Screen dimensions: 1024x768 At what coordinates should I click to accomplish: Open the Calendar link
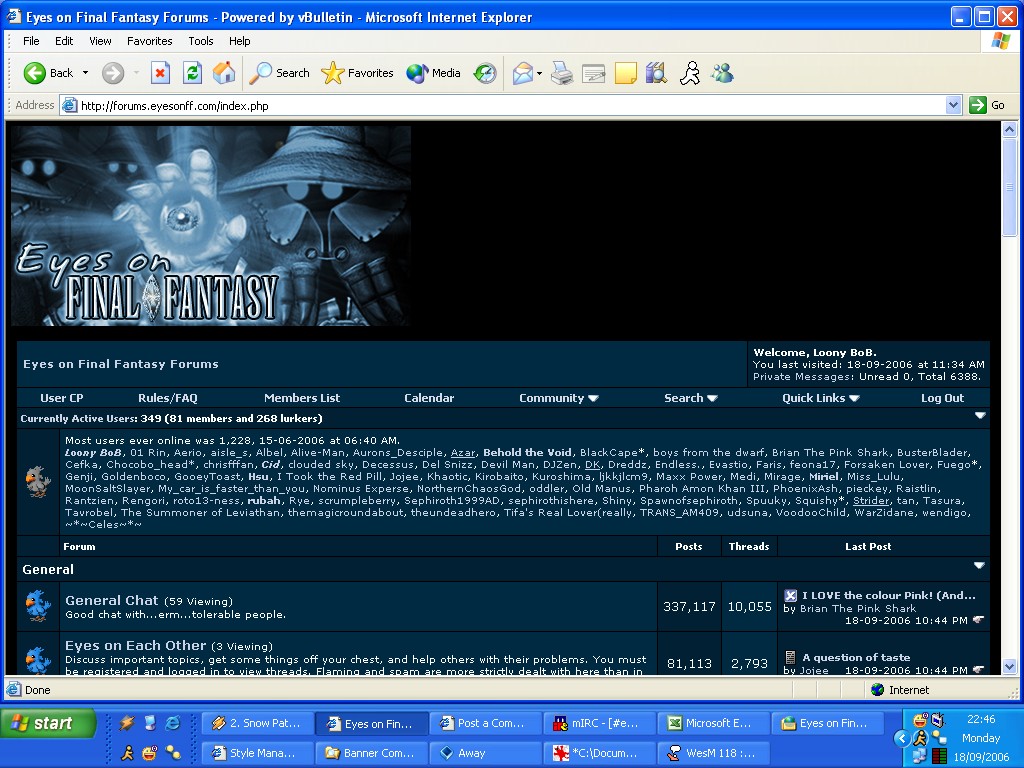pyautogui.click(x=429, y=398)
